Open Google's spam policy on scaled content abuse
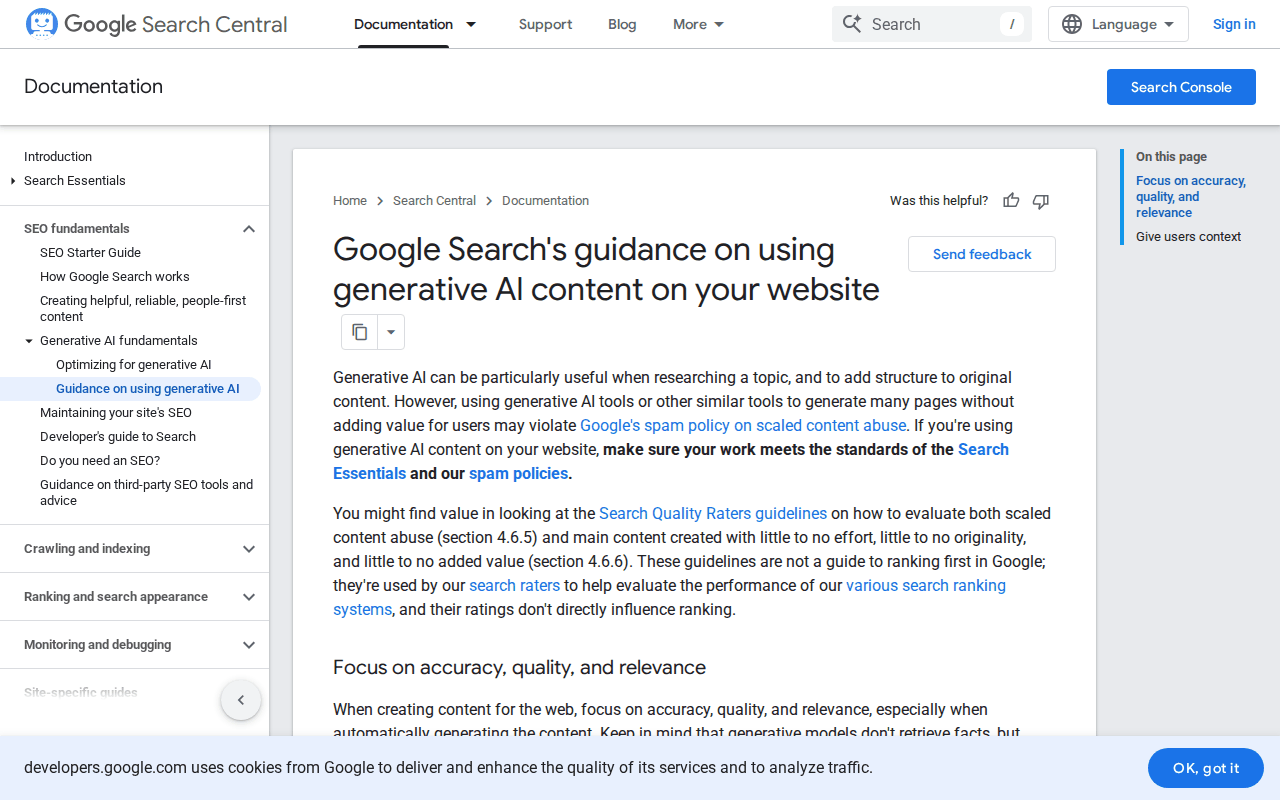The height and width of the screenshot is (800, 1280). [743, 425]
